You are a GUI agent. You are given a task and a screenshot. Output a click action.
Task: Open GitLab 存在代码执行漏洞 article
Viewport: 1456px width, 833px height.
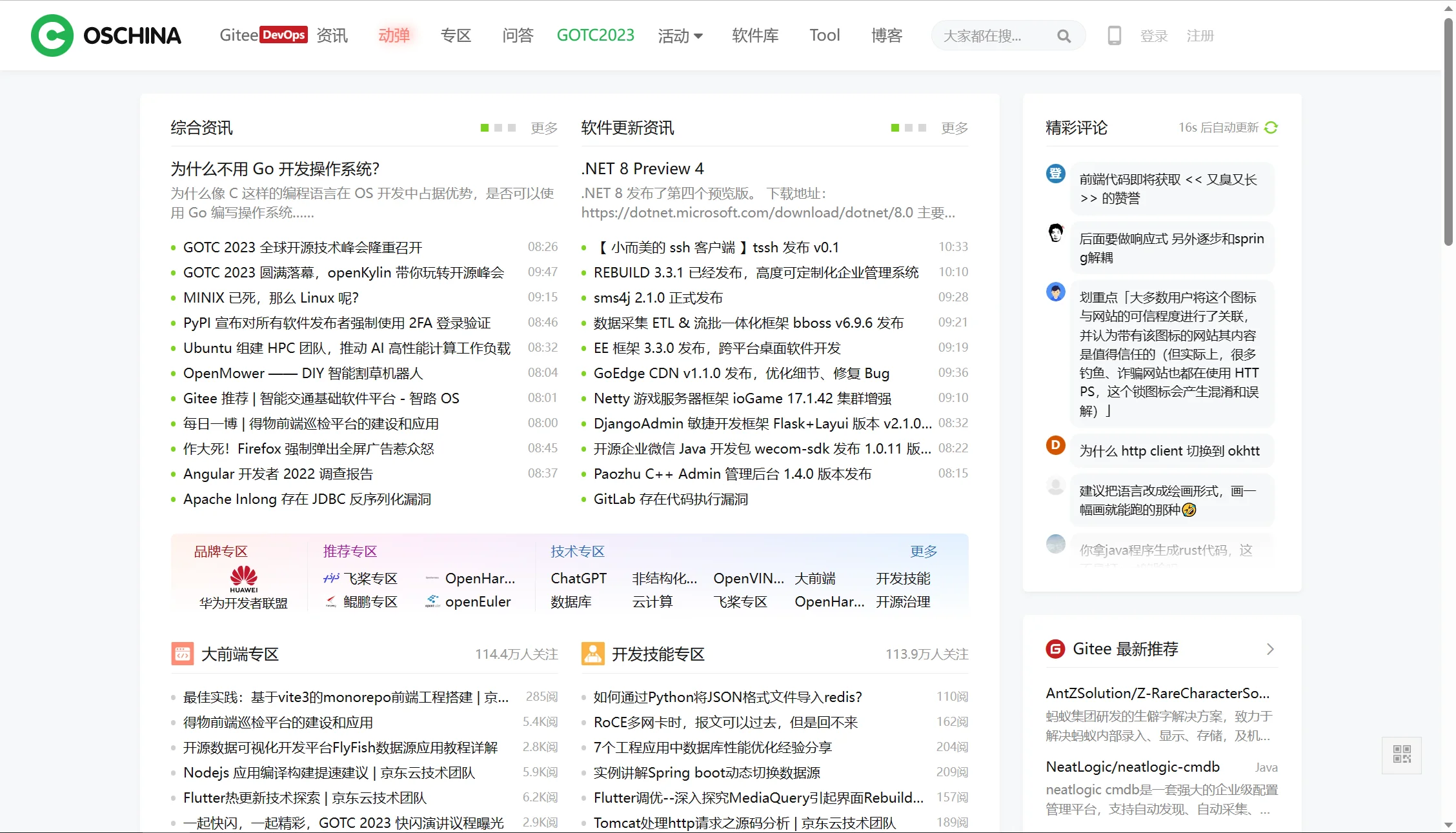pos(671,499)
